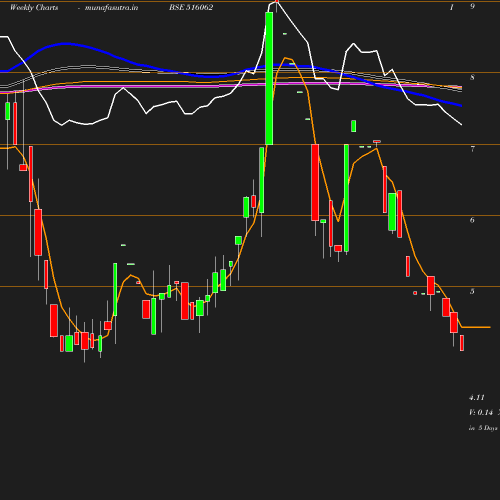Click the last red candlestick on the right
The width and height of the screenshot is (500, 500).
coord(462,343)
